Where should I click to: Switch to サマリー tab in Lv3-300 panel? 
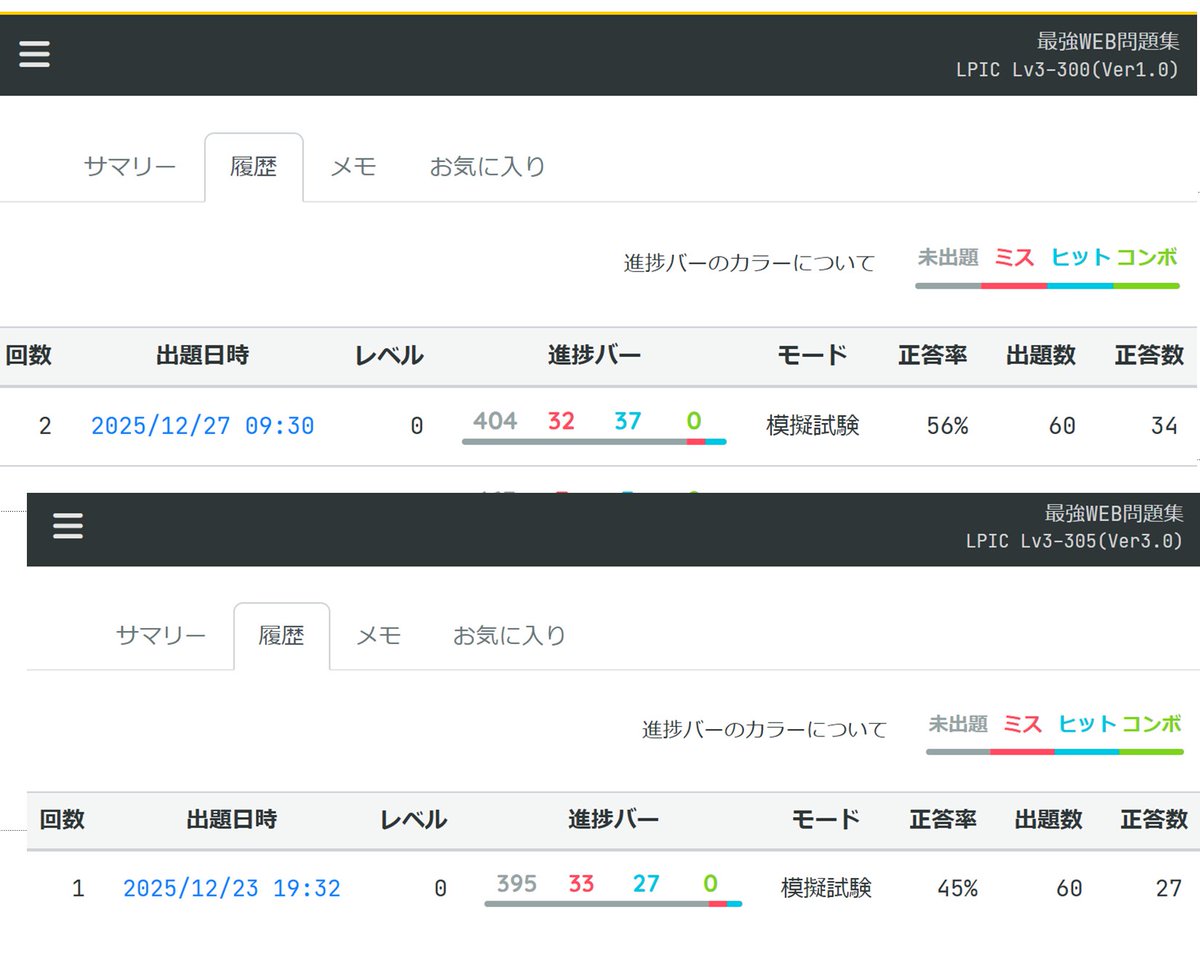tap(130, 166)
